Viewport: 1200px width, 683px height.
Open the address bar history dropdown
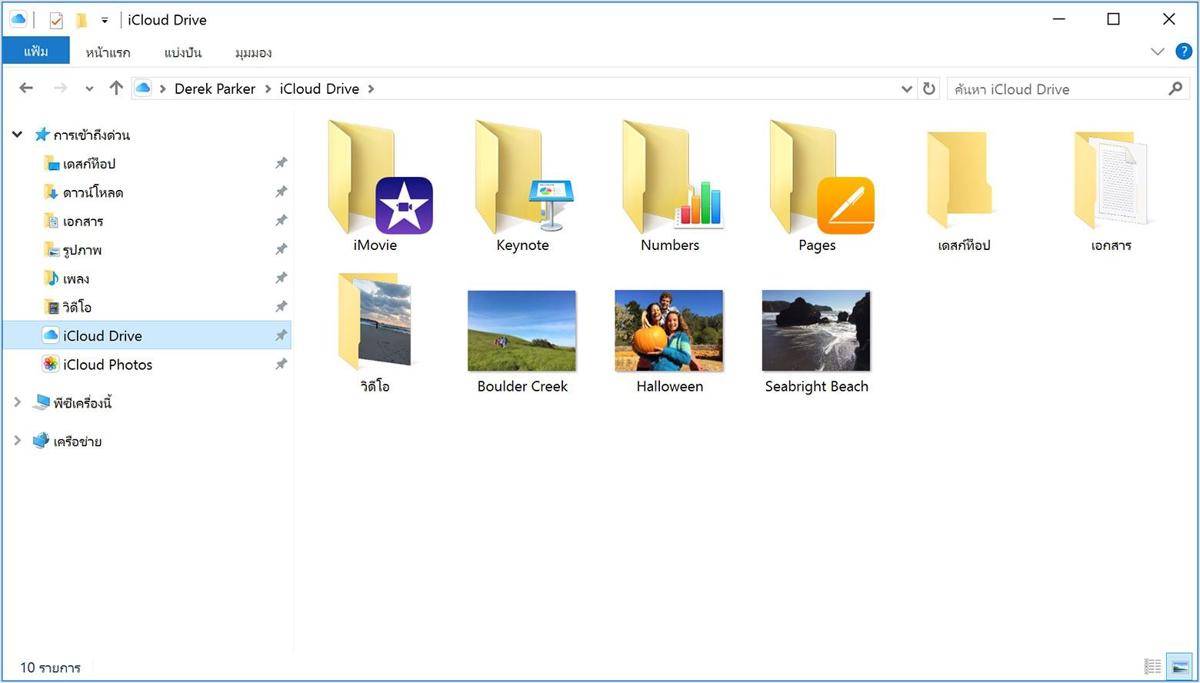tap(907, 89)
